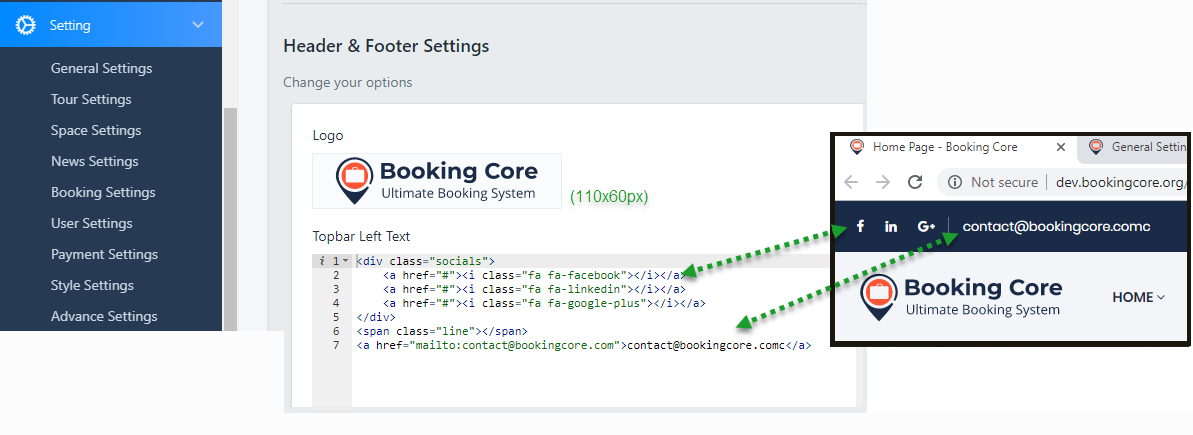
Task: Click the LinkedIn icon in topbar
Action: tap(891, 227)
